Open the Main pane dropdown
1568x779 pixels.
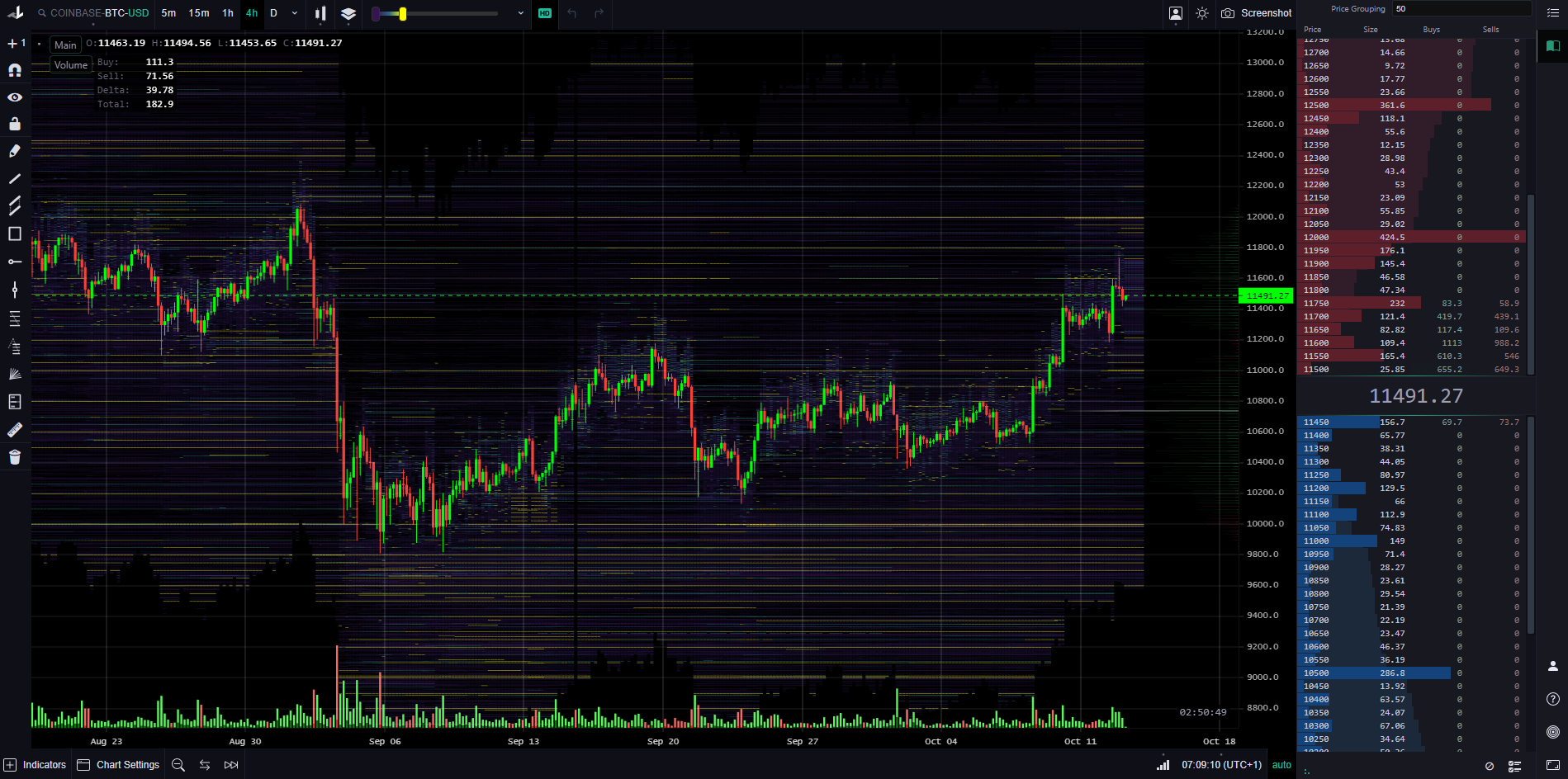point(65,45)
